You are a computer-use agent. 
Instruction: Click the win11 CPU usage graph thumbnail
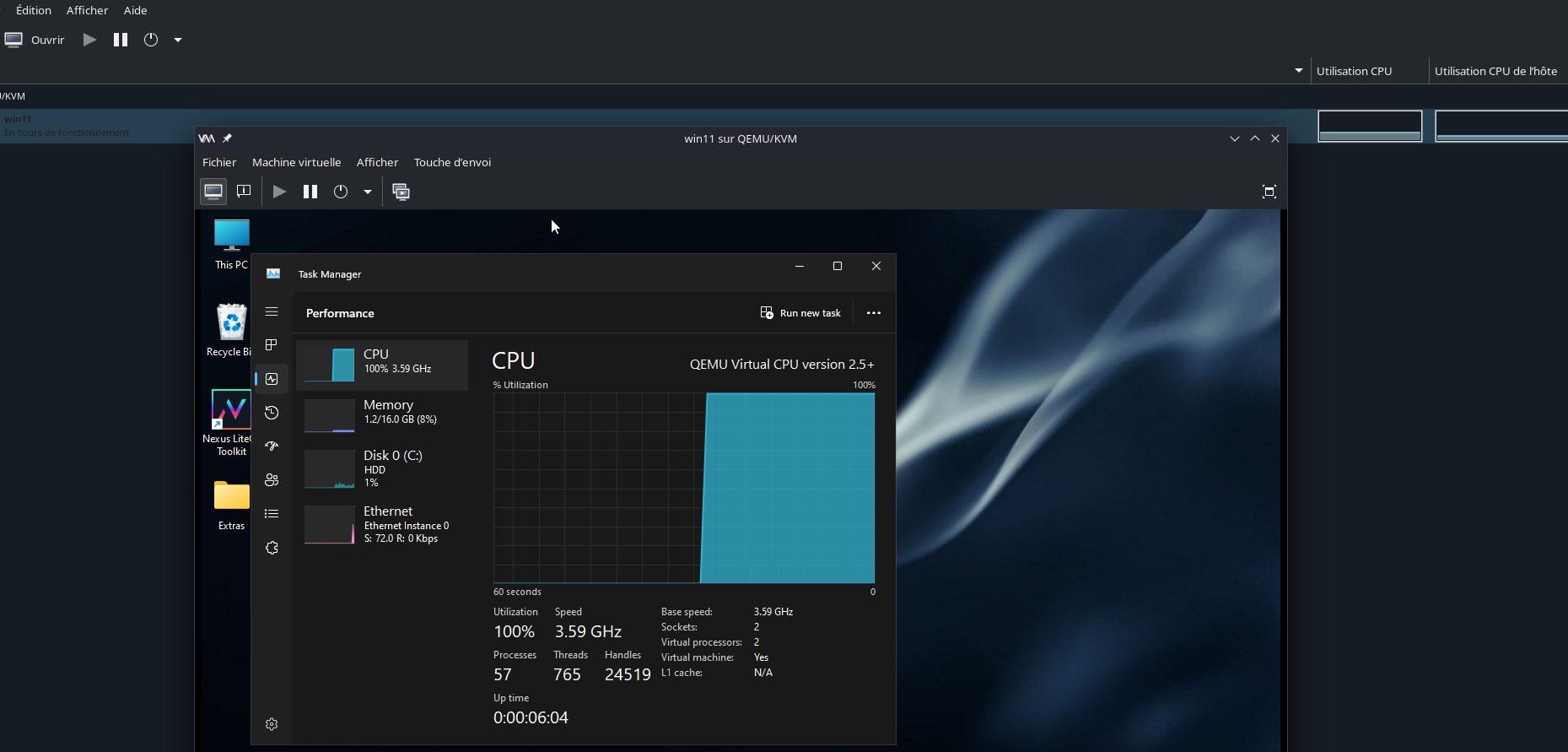(x=1370, y=126)
